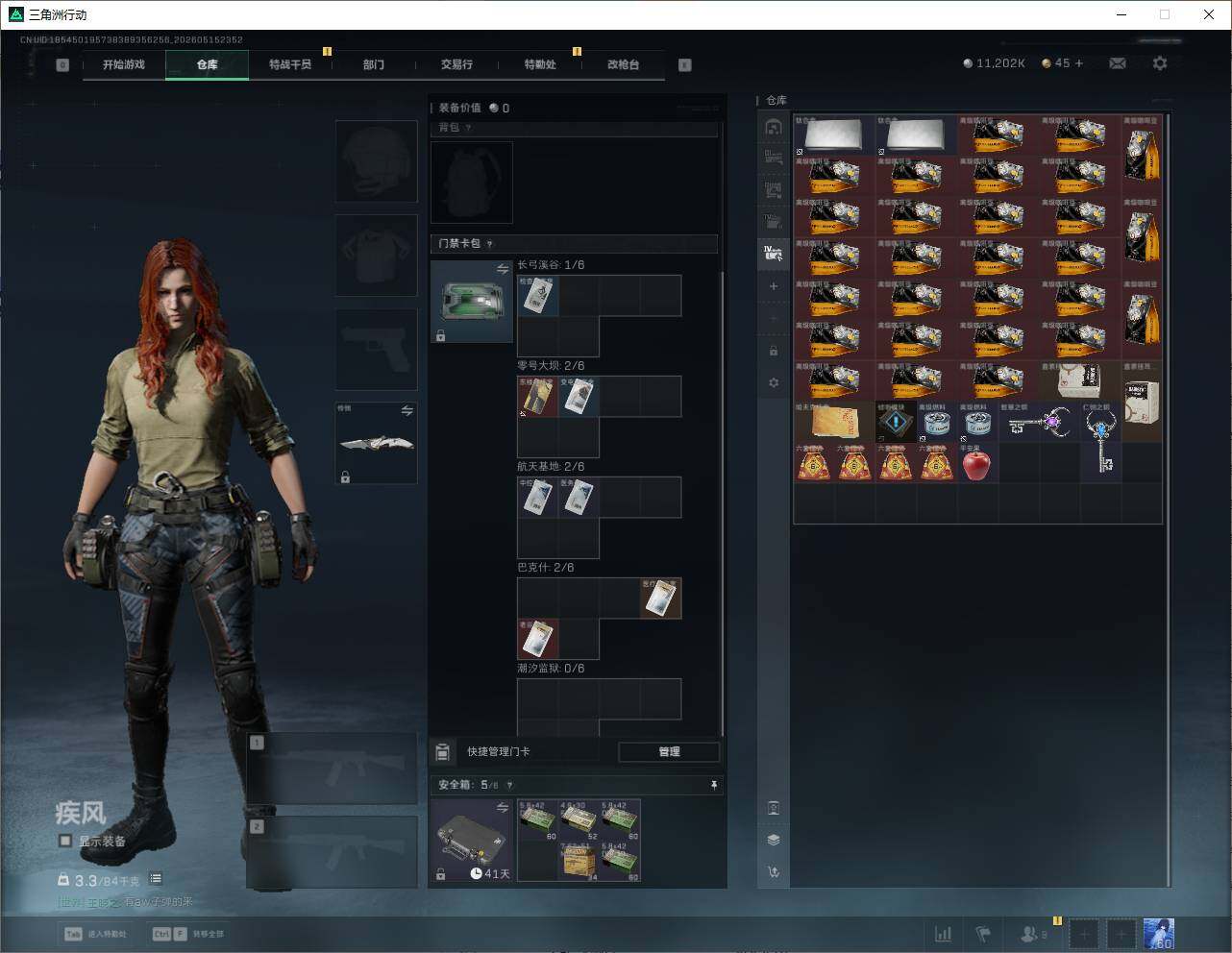Screen dimensions: 1232x953
Task: Select the empty body armor slot
Action: [377, 256]
